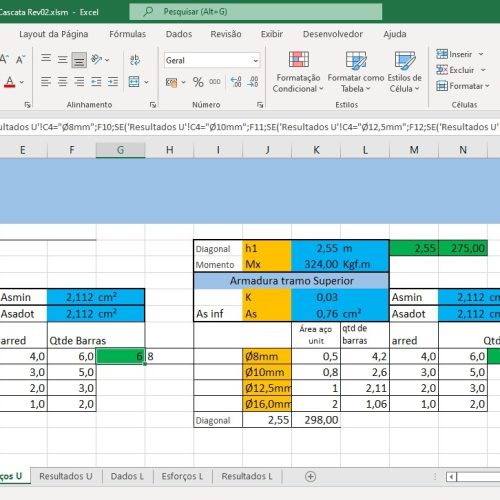The height and width of the screenshot is (500, 500).
Task: Switch to the Exibir tab
Action: pos(272,34)
